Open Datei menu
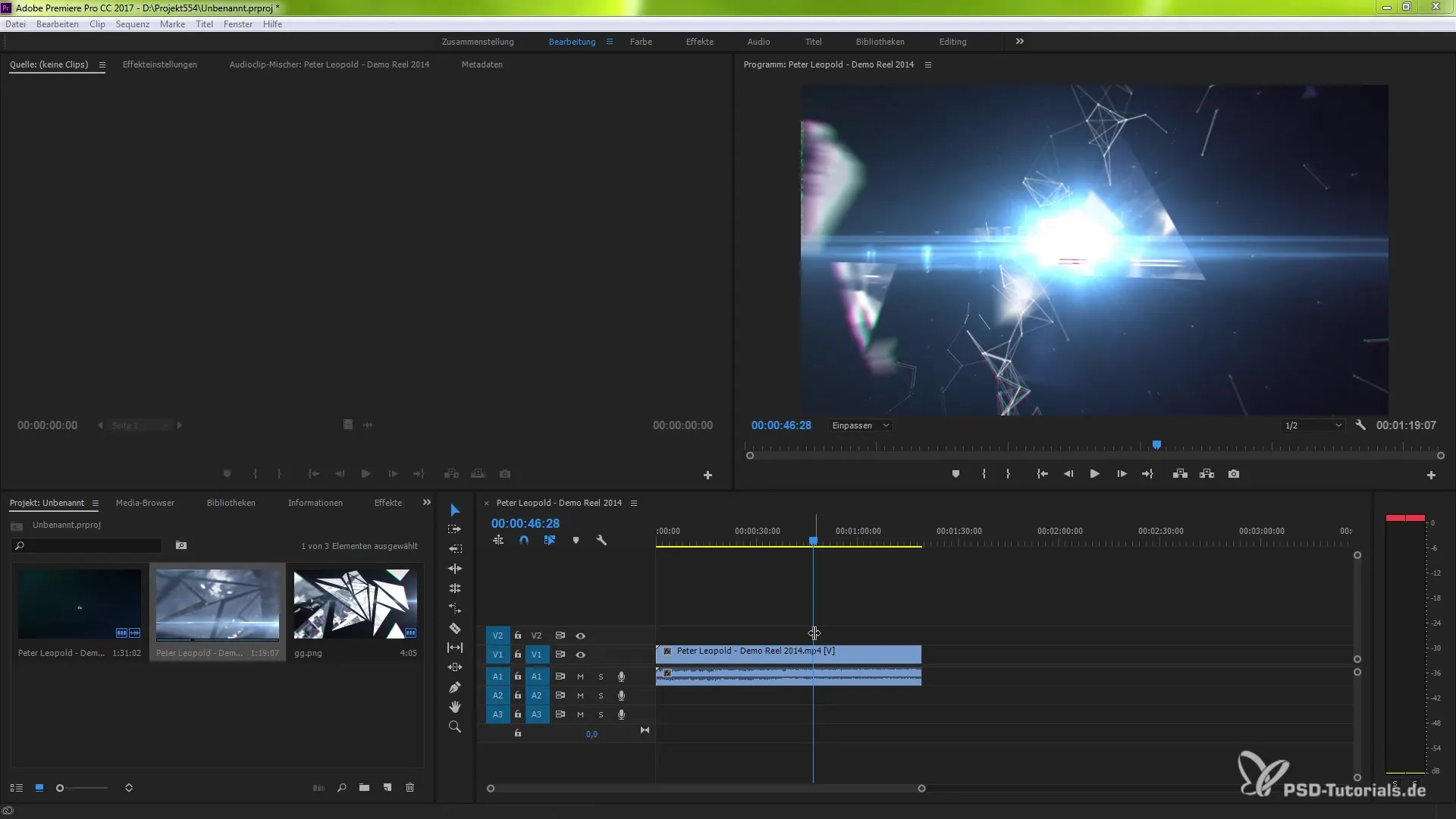1456x819 pixels. tap(15, 24)
